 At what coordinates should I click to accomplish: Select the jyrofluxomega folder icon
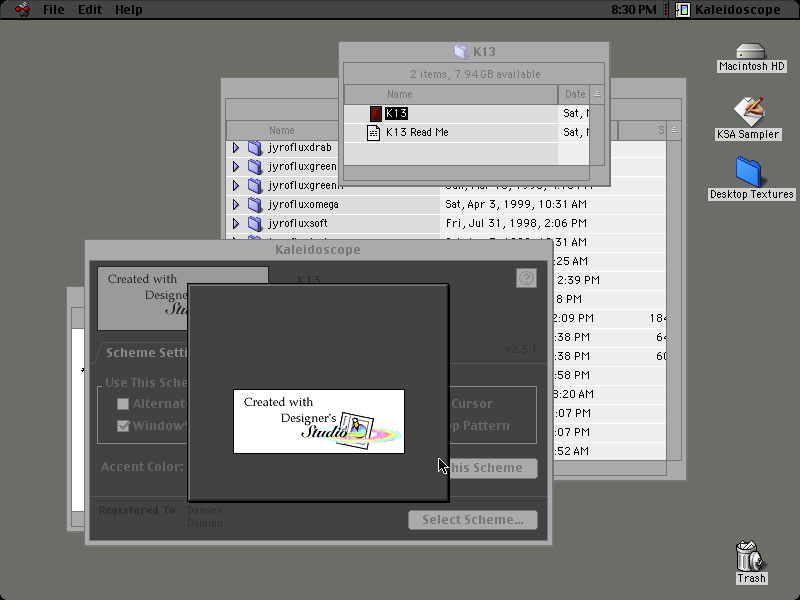pos(255,204)
